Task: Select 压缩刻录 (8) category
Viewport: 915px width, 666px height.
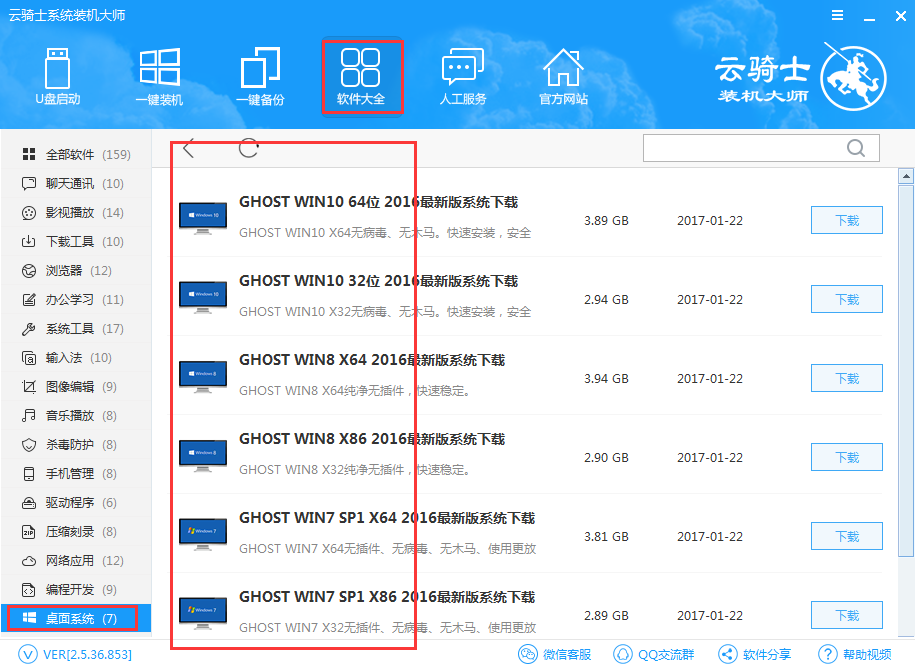Action: click(x=76, y=532)
